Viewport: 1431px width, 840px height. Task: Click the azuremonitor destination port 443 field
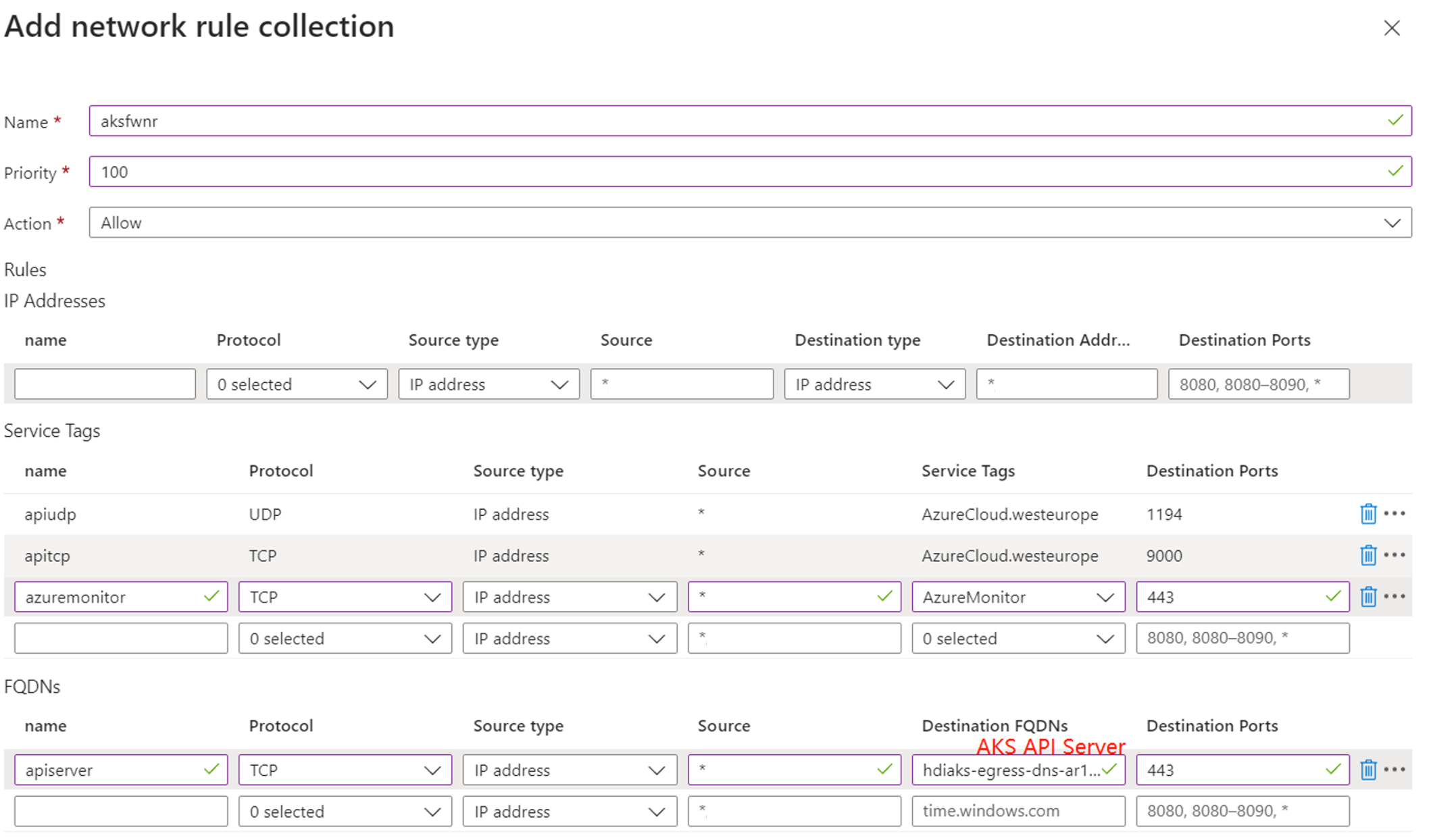tap(1242, 597)
